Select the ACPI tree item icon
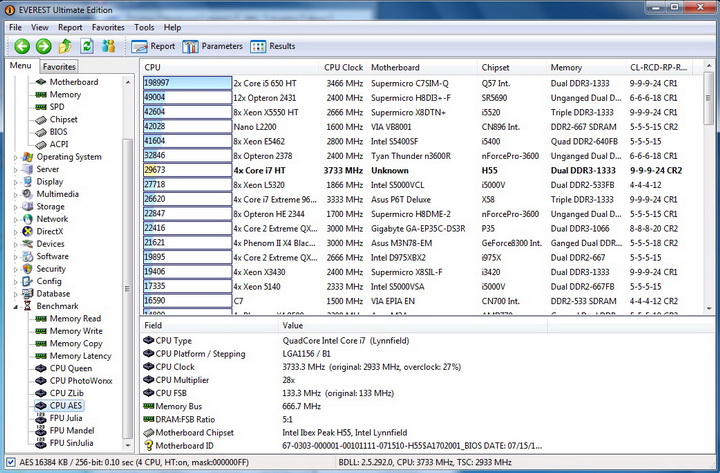This screenshot has height=473, width=720. [x=41, y=145]
